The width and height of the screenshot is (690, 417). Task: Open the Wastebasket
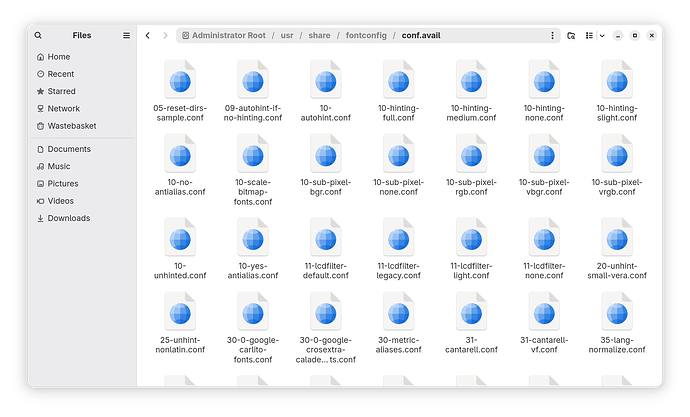[83, 126]
